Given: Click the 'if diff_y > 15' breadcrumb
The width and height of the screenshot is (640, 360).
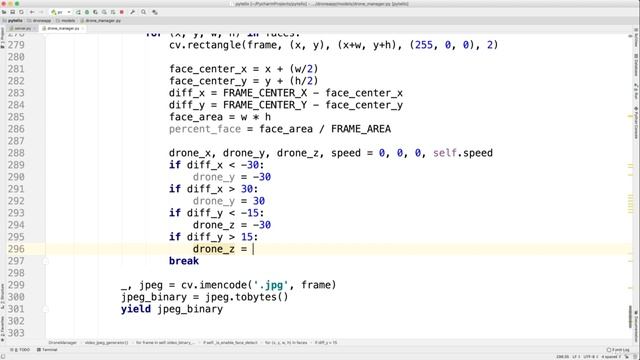Looking at the screenshot, I should point(325,343).
